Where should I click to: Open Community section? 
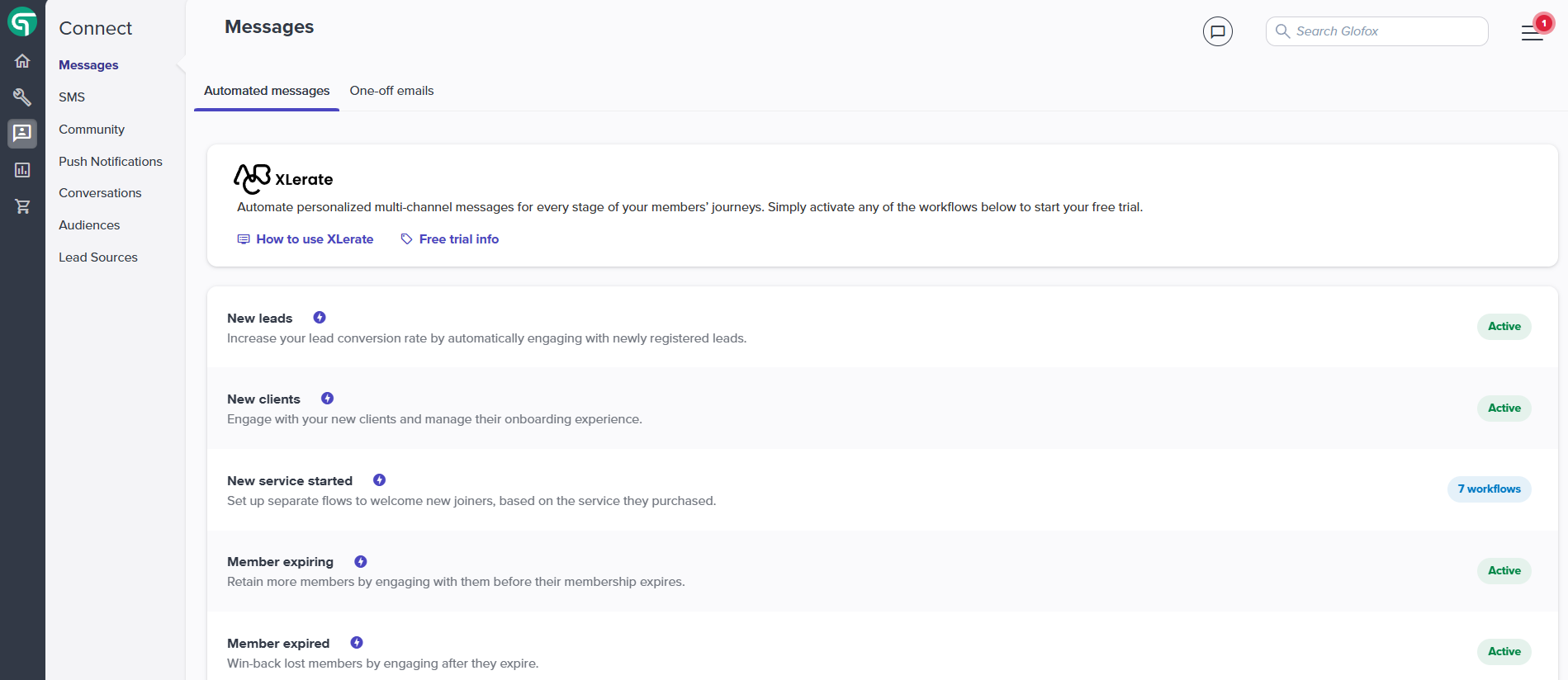[92, 130]
